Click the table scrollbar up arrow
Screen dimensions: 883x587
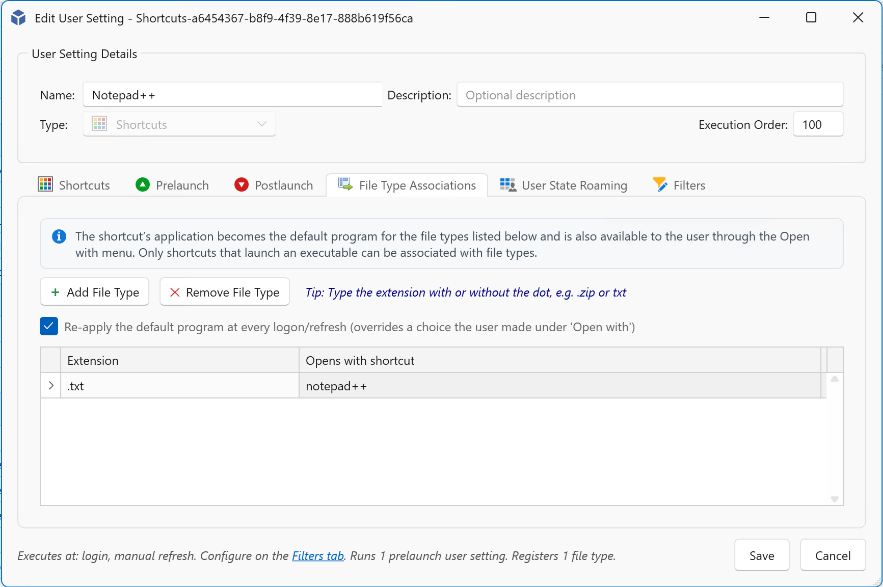(x=835, y=379)
